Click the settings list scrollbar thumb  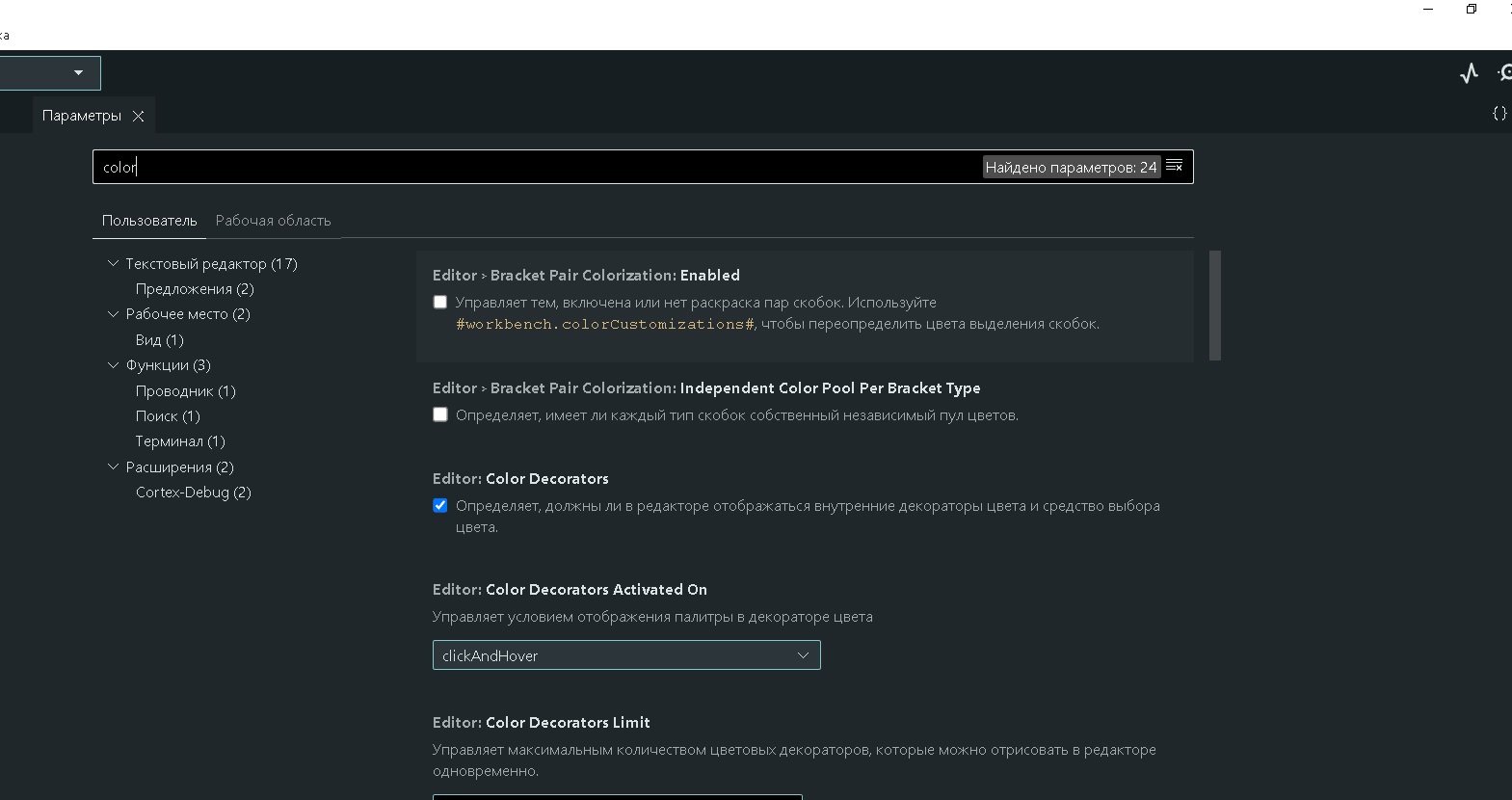click(1214, 306)
